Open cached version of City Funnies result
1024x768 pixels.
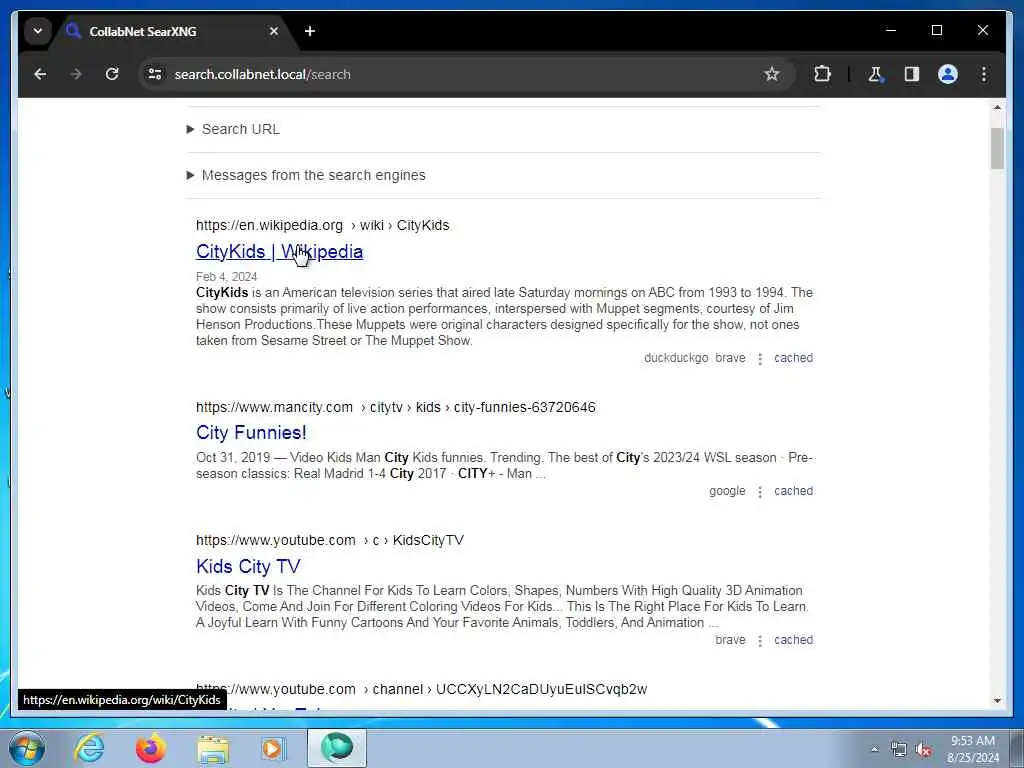[793, 491]
